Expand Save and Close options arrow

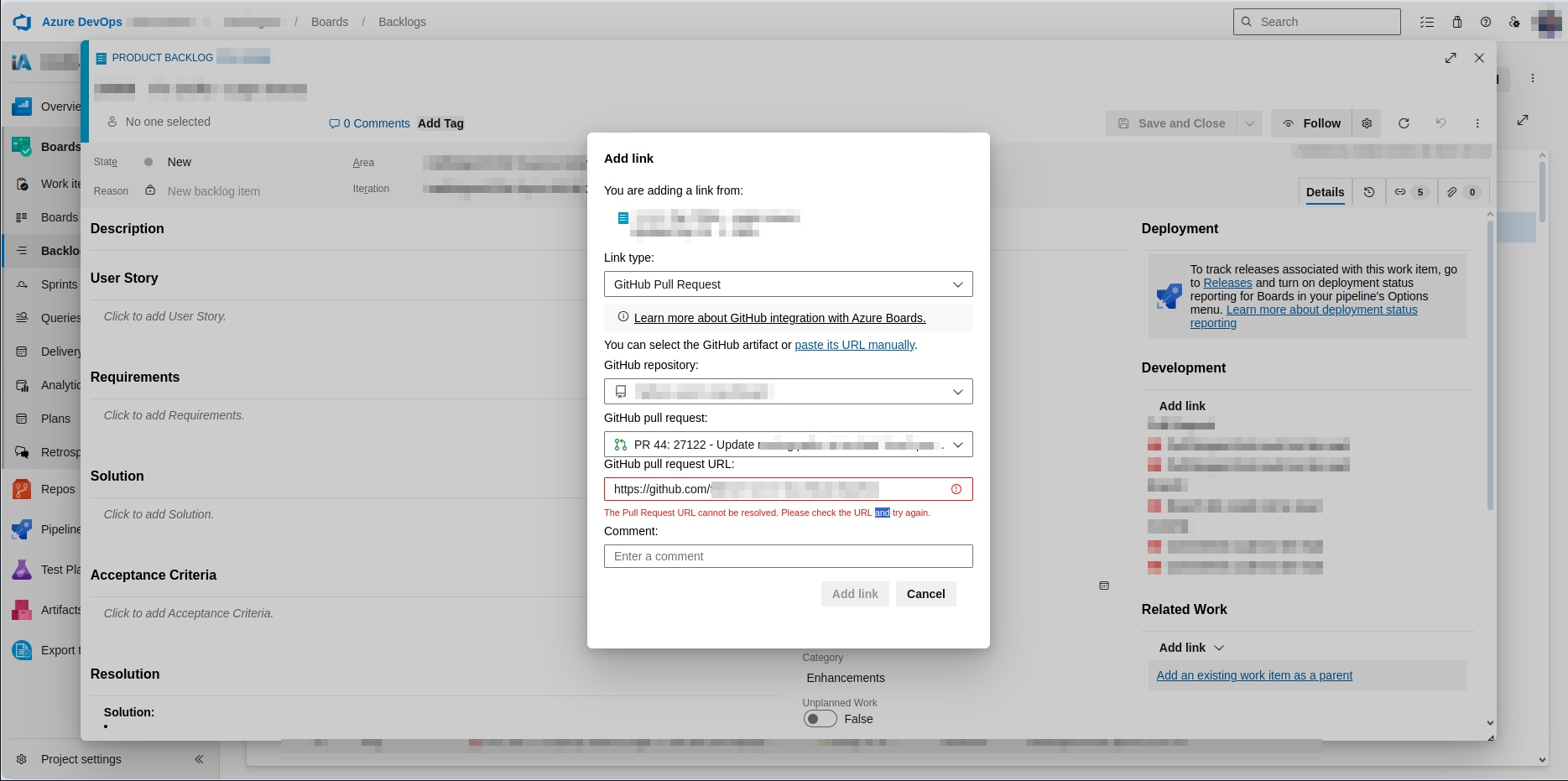tap(1250, 123)
